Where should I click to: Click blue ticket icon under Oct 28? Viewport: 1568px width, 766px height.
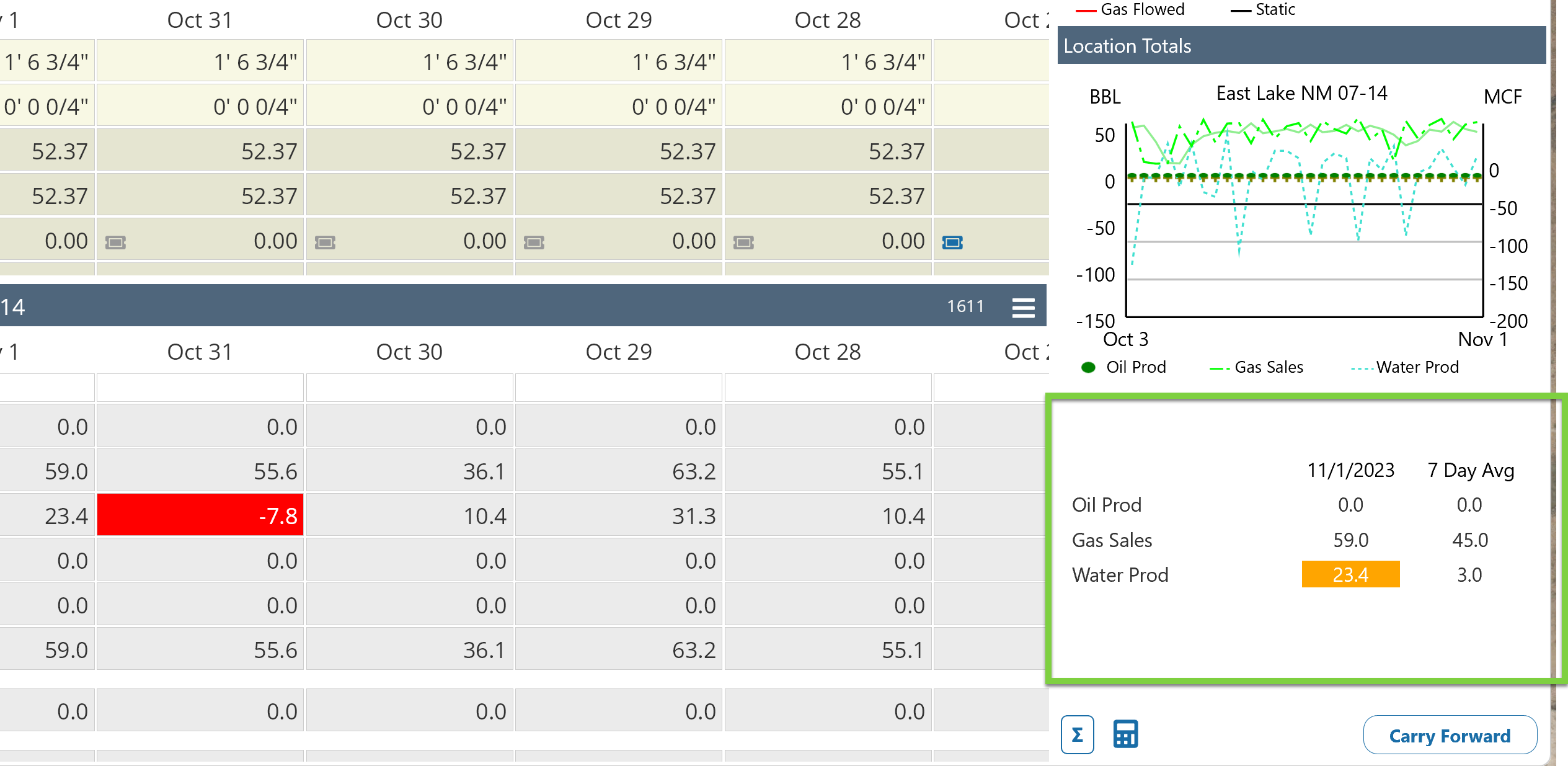(952, 243)
